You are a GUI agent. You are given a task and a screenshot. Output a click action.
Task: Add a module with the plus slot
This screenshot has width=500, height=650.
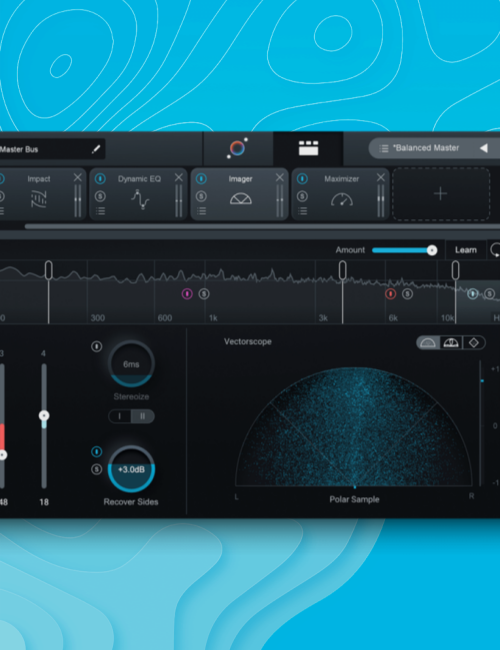coord(441,194)
